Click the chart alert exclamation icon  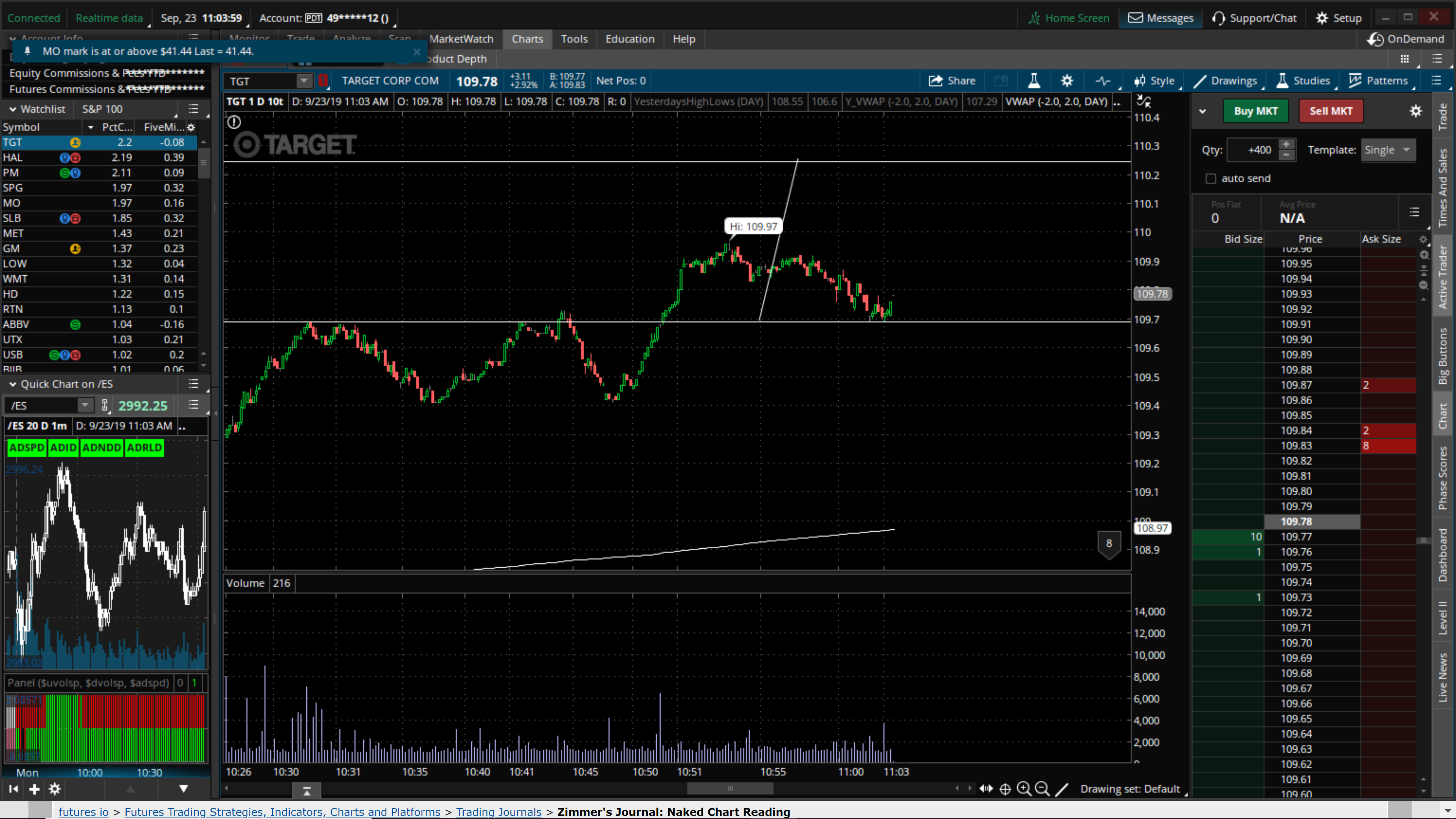coord(234,122)
